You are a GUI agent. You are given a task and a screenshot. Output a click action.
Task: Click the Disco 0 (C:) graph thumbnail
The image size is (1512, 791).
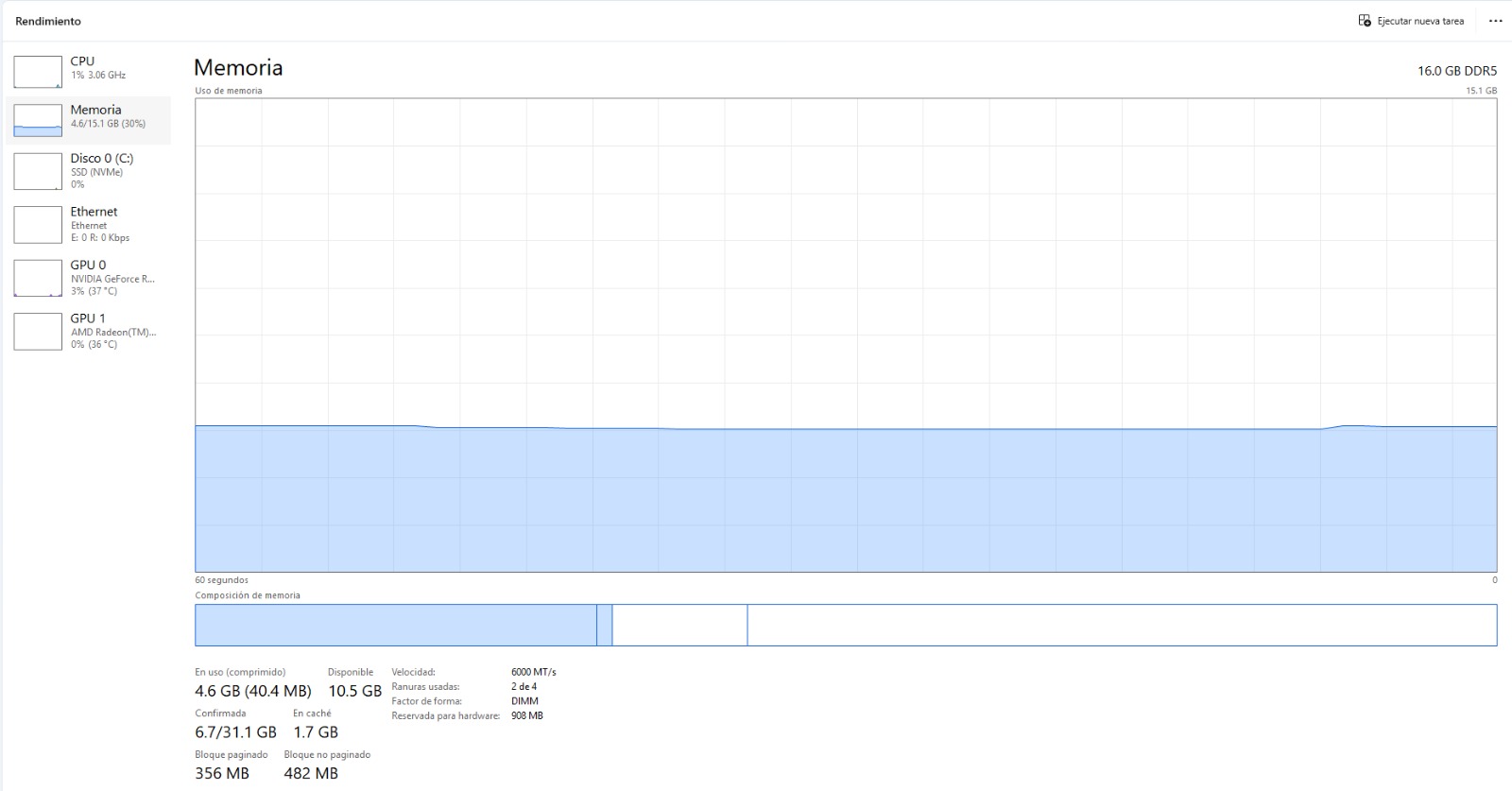tap(38, 172)
